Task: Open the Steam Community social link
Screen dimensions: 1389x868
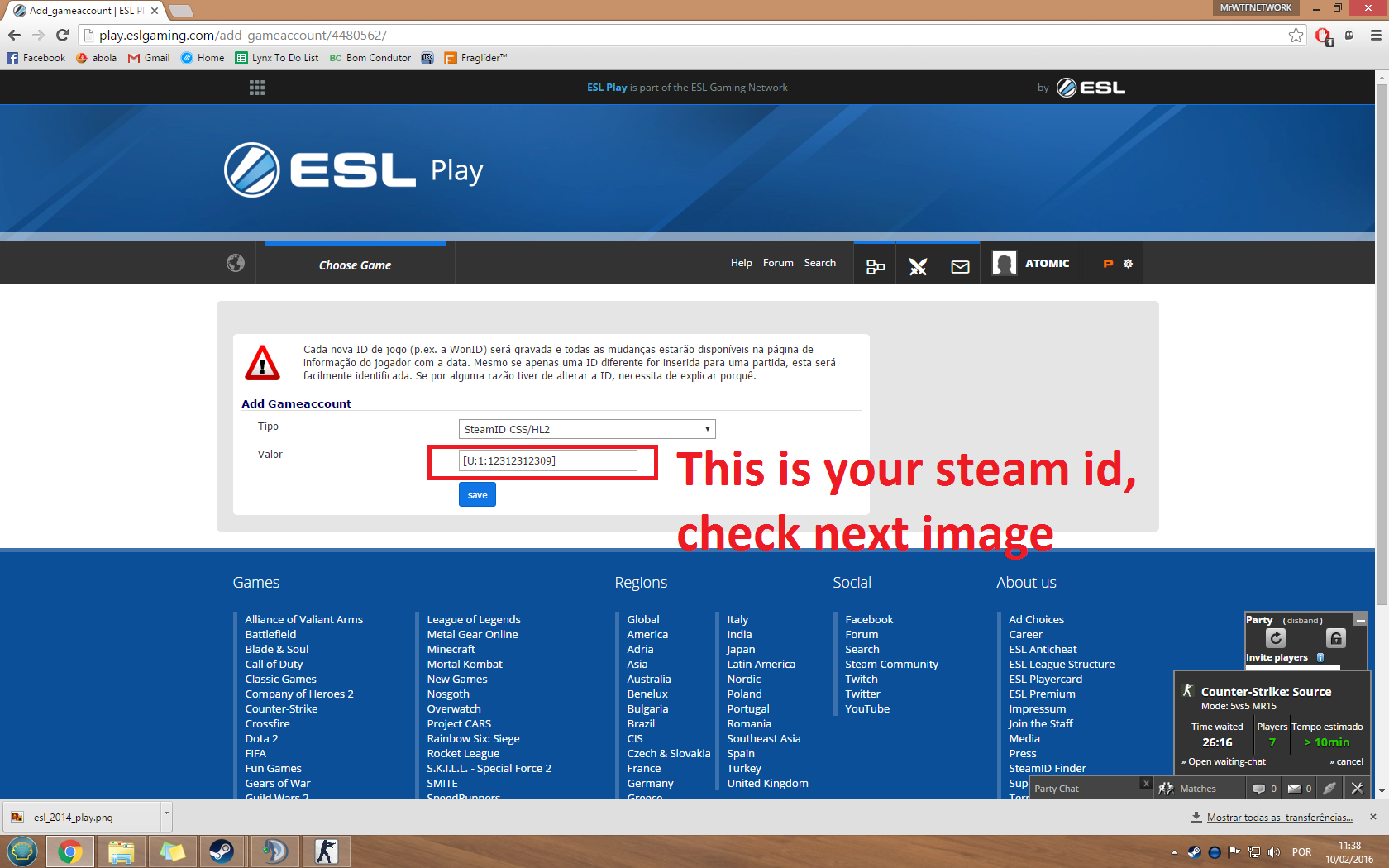Action: (892, 664)
